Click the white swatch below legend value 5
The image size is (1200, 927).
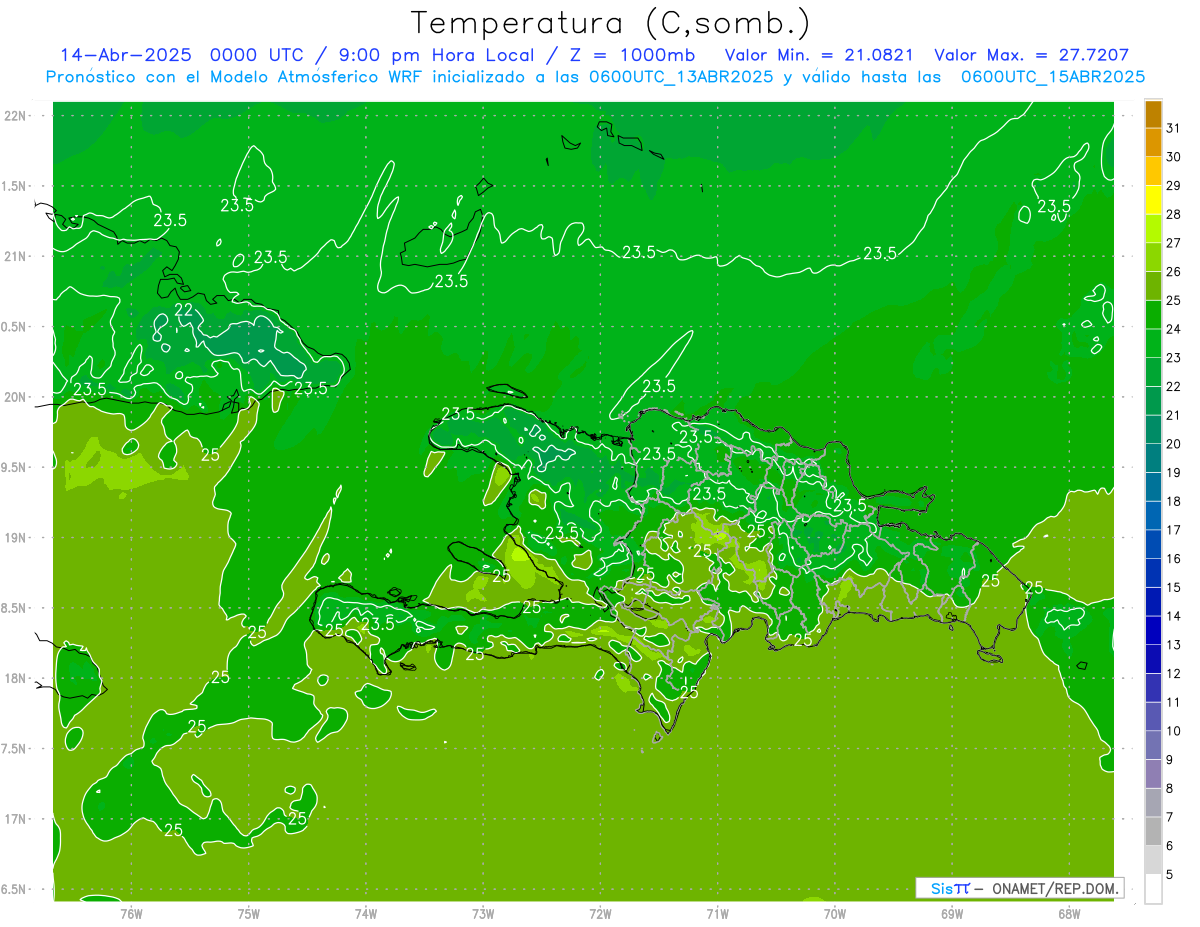coord(1153,888)
